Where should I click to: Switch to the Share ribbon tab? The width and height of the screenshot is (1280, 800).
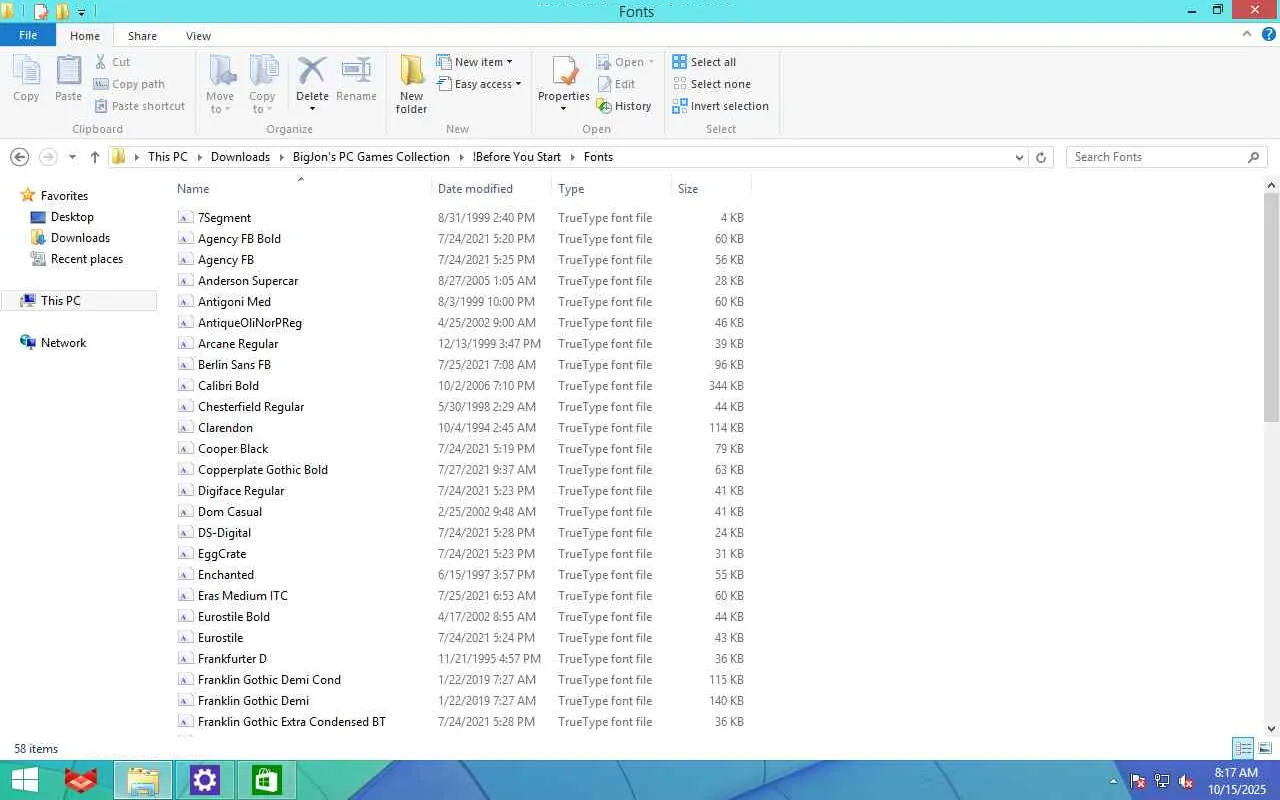[142, 36]
